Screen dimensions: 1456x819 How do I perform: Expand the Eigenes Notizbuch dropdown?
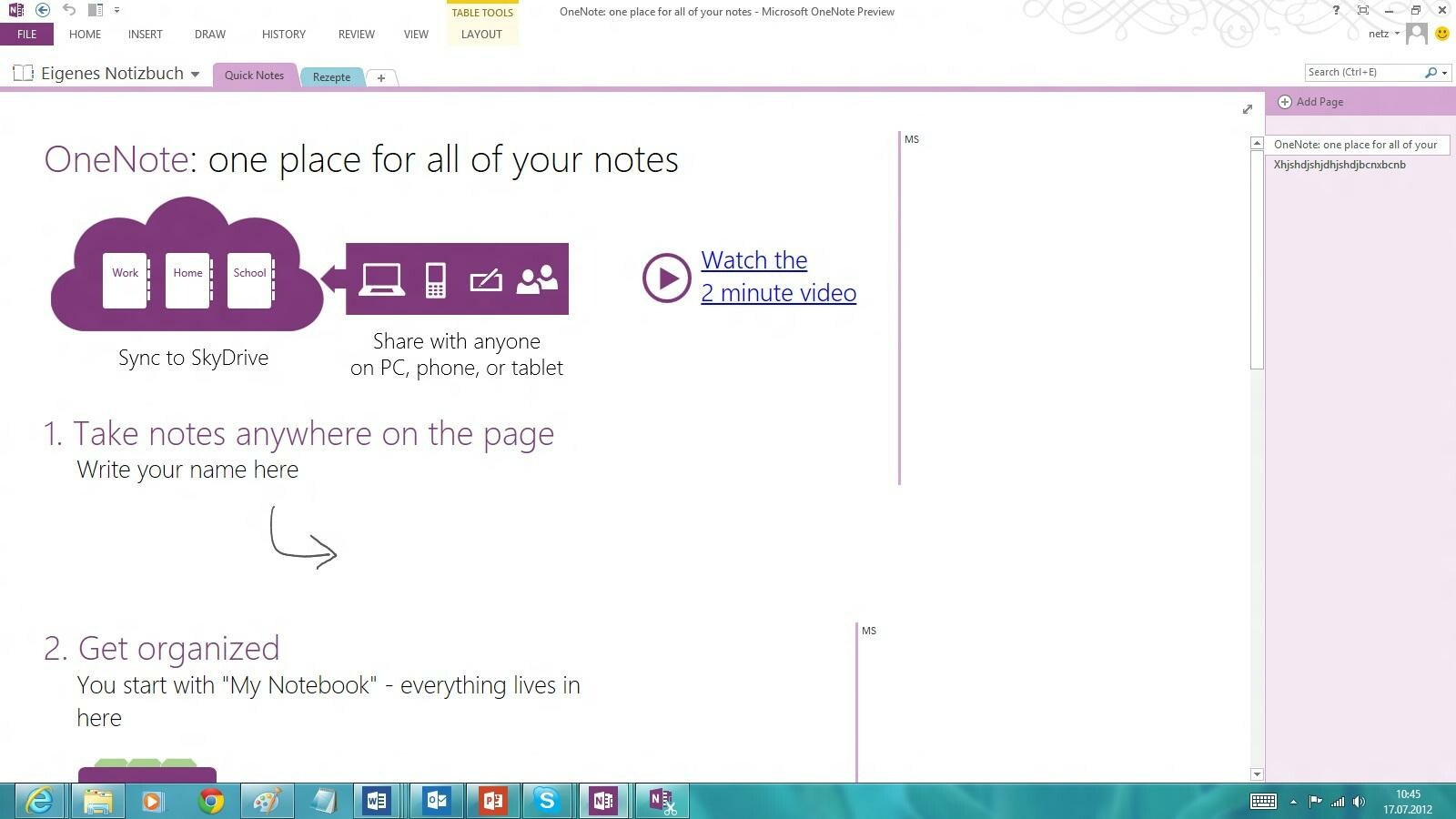point(194,74)
